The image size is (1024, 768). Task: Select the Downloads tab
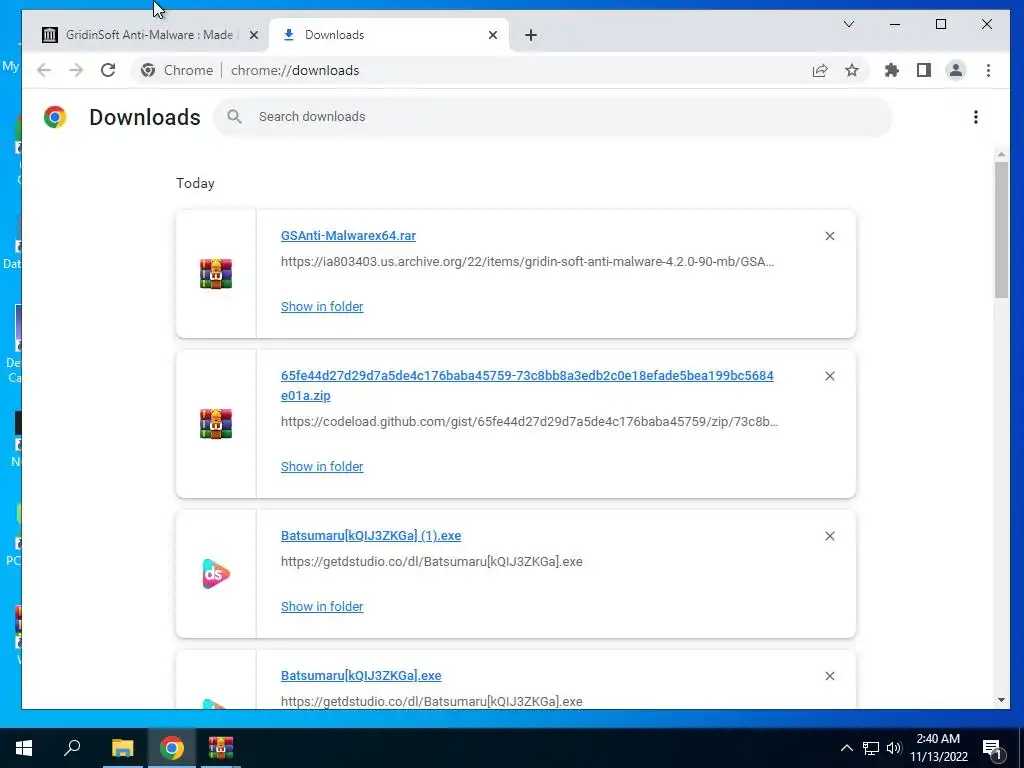[x=390, y=35]
